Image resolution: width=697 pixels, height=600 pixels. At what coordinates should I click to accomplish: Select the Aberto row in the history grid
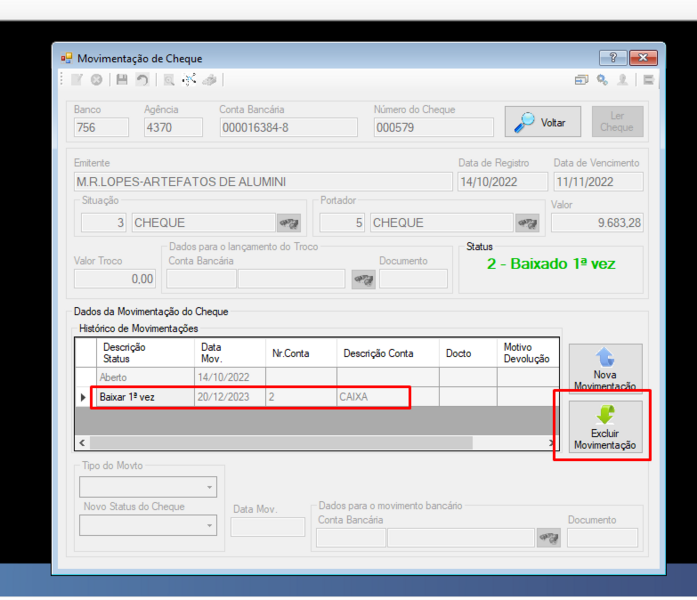pyautogui.click(x=316, y=377)
